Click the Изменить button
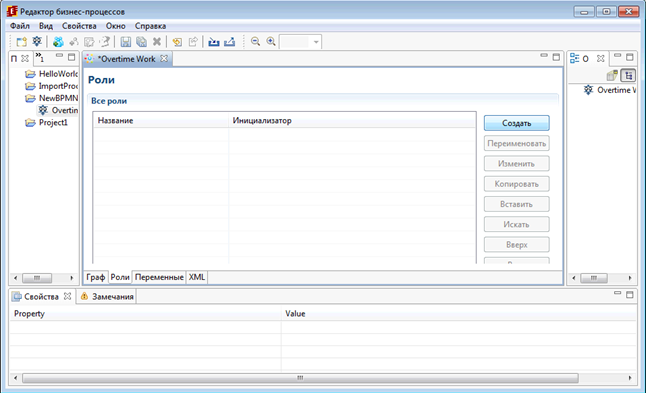The height and width of the screenshot is (393, 646). tap(517, 164)
